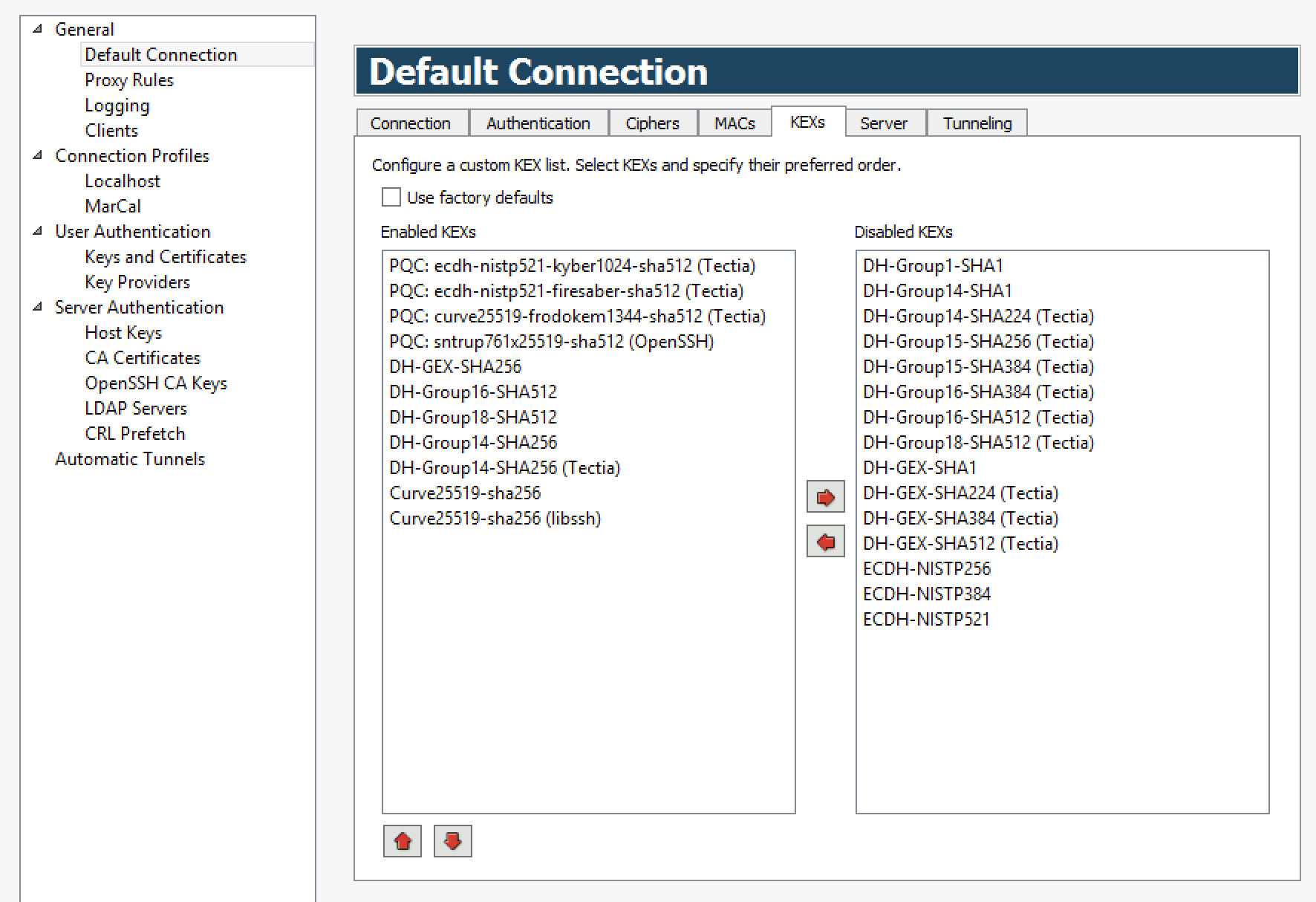Open Automatic Tunnels section
The width and height of the screenshot is (1316, 902).
[130, 459]
